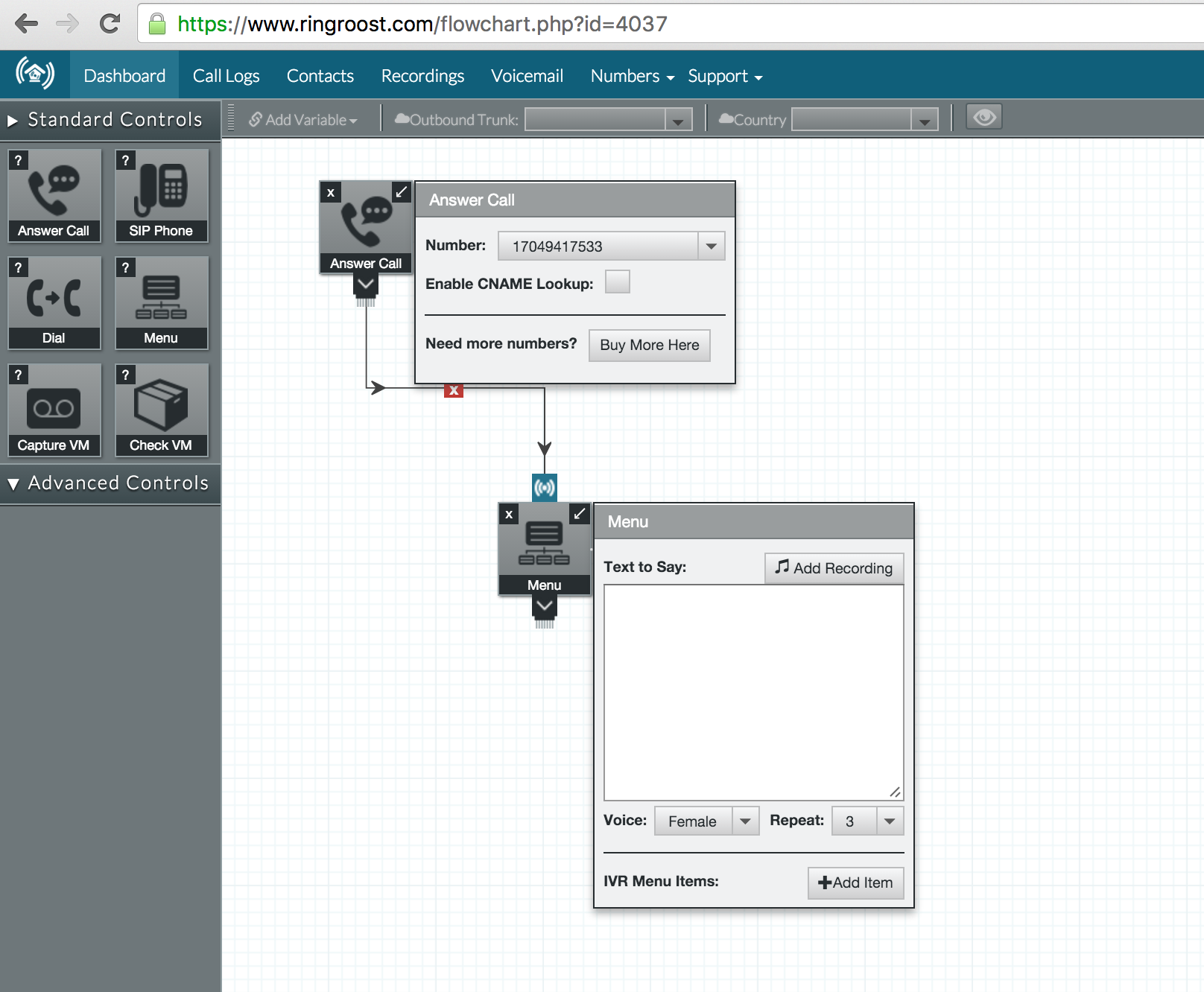Screen dimensions: 1204x992
Task: Click the Answer Call node on canvas
Action: pos(366,227)
